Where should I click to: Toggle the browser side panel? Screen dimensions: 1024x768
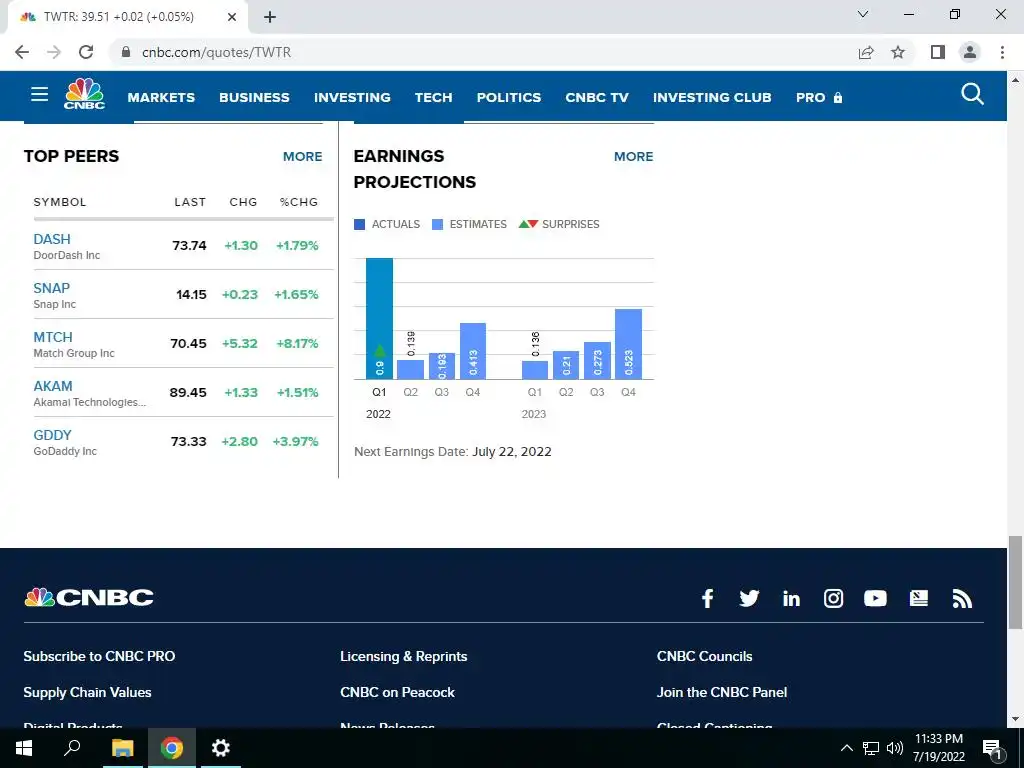coord(938,52)
